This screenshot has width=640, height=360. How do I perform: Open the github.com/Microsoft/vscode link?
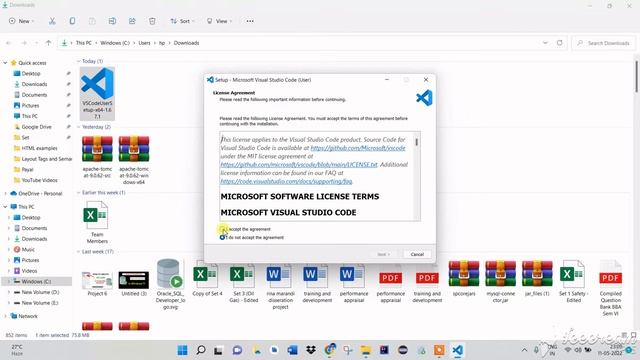(358, 148)
